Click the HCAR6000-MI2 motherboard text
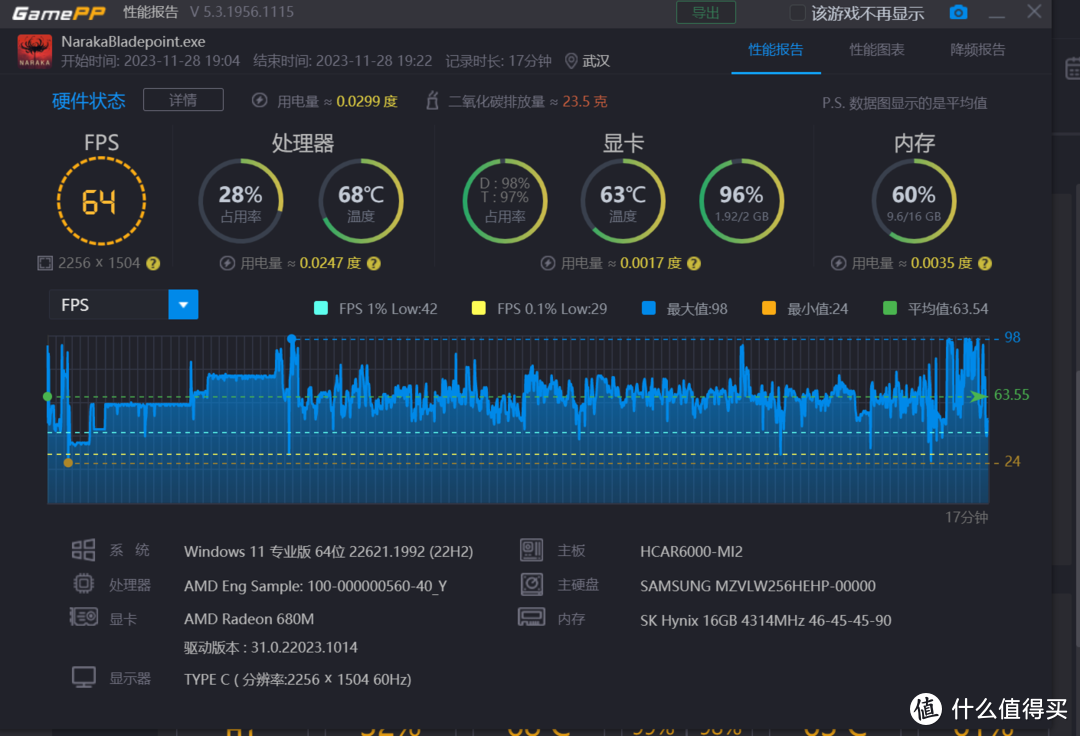Image resolution: width=1080 pixels, height=736 pixels. point(692,551)
